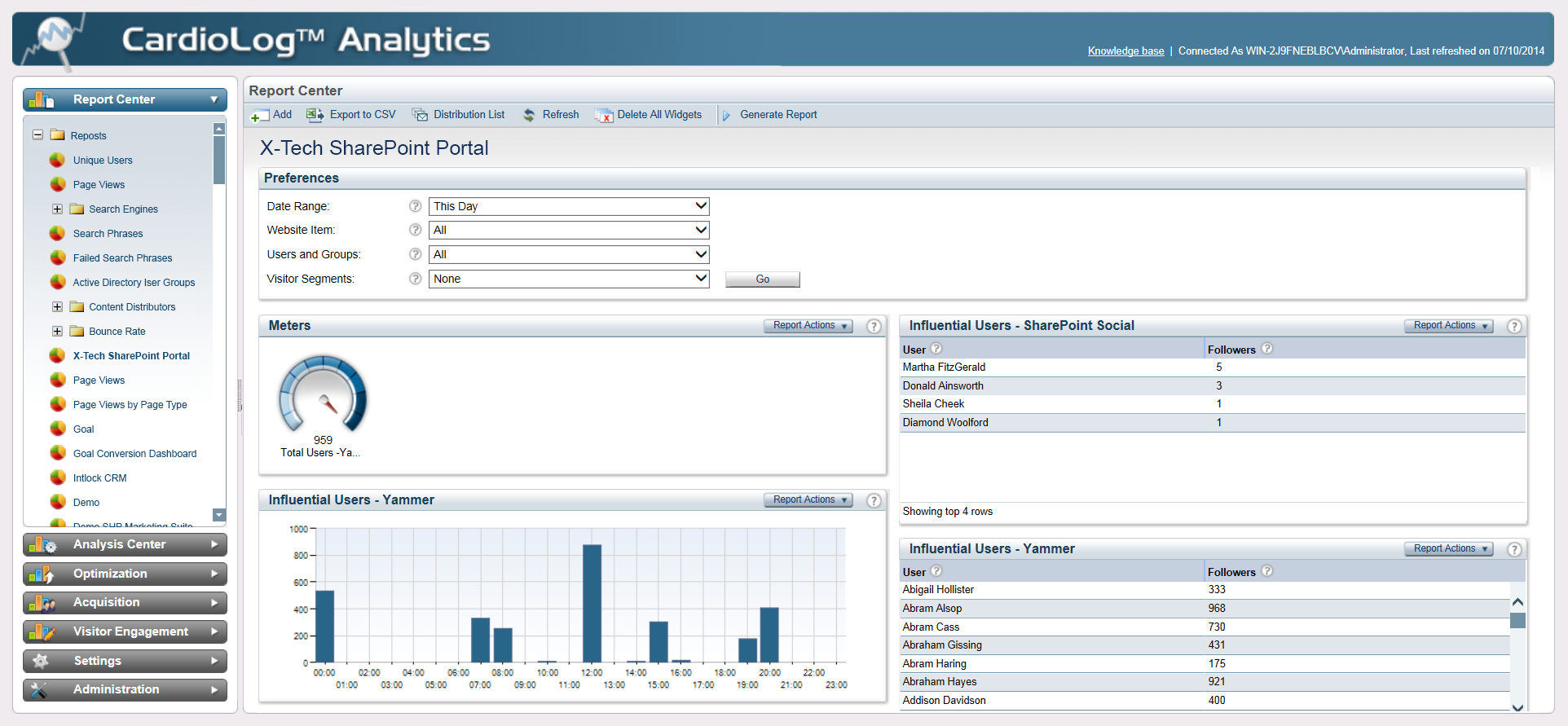Select the Search Phrases report
The height and width of the screenshot is (726, 1568).
click(108, 234)
